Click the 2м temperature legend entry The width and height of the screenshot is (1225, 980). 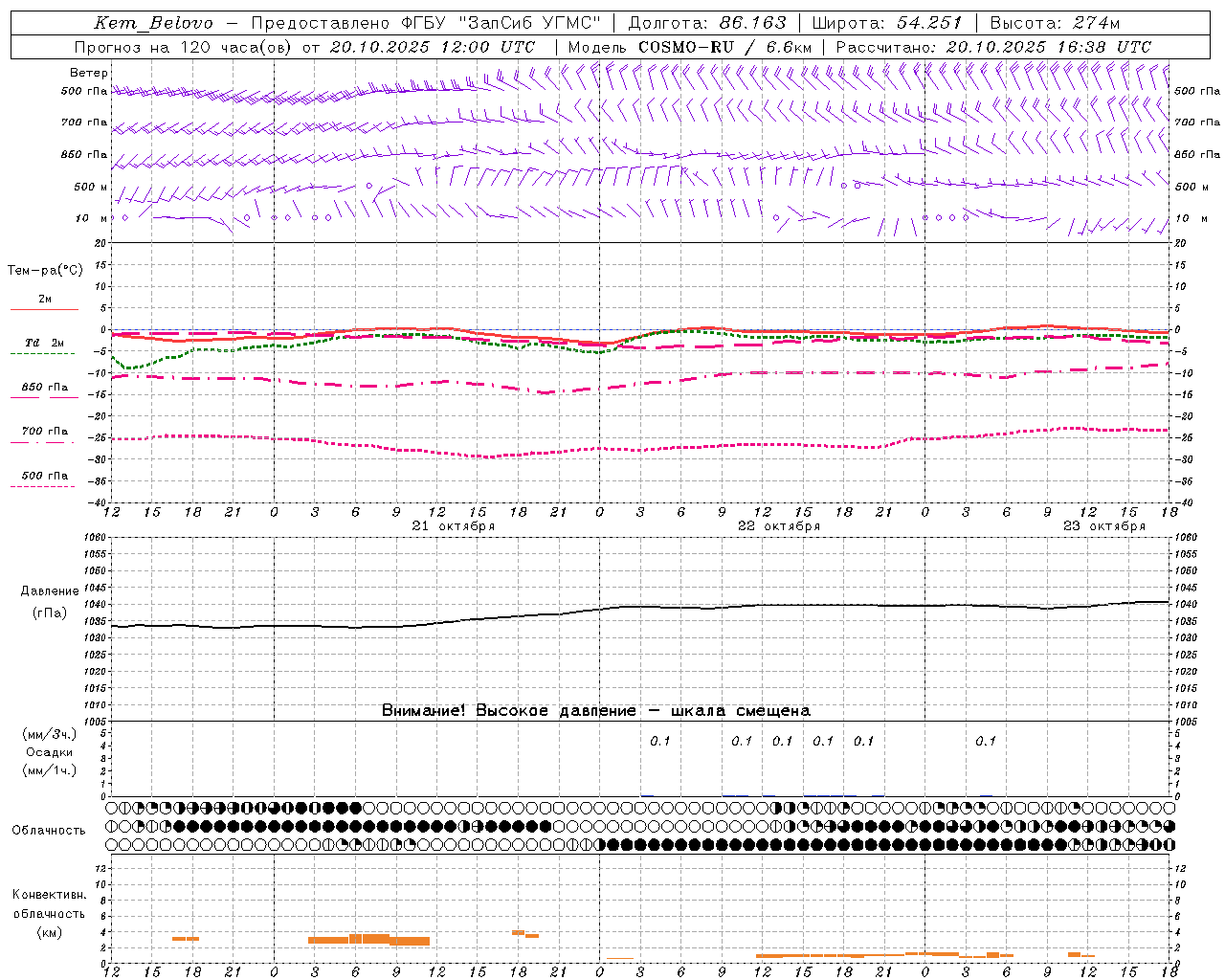click(x=44, y=302)
